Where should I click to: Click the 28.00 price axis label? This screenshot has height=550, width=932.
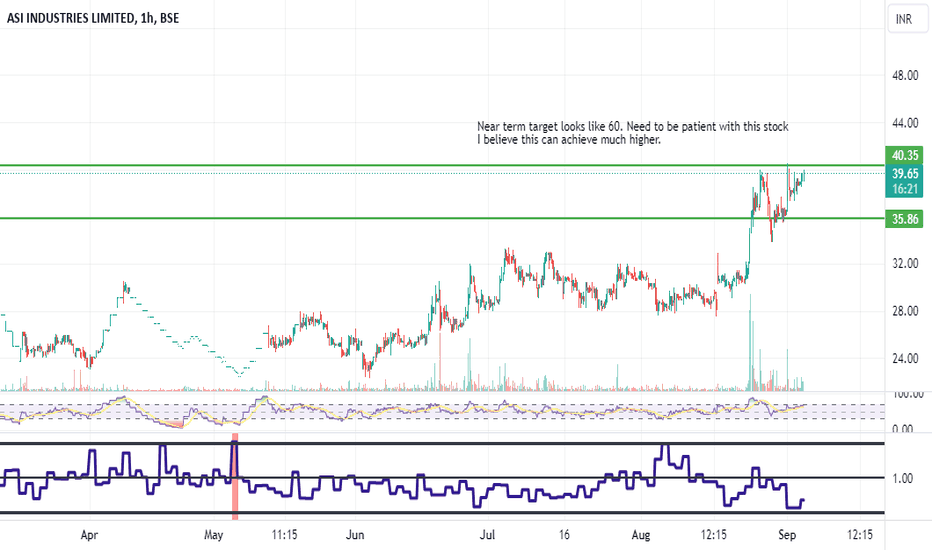click(x=905, y=311)
